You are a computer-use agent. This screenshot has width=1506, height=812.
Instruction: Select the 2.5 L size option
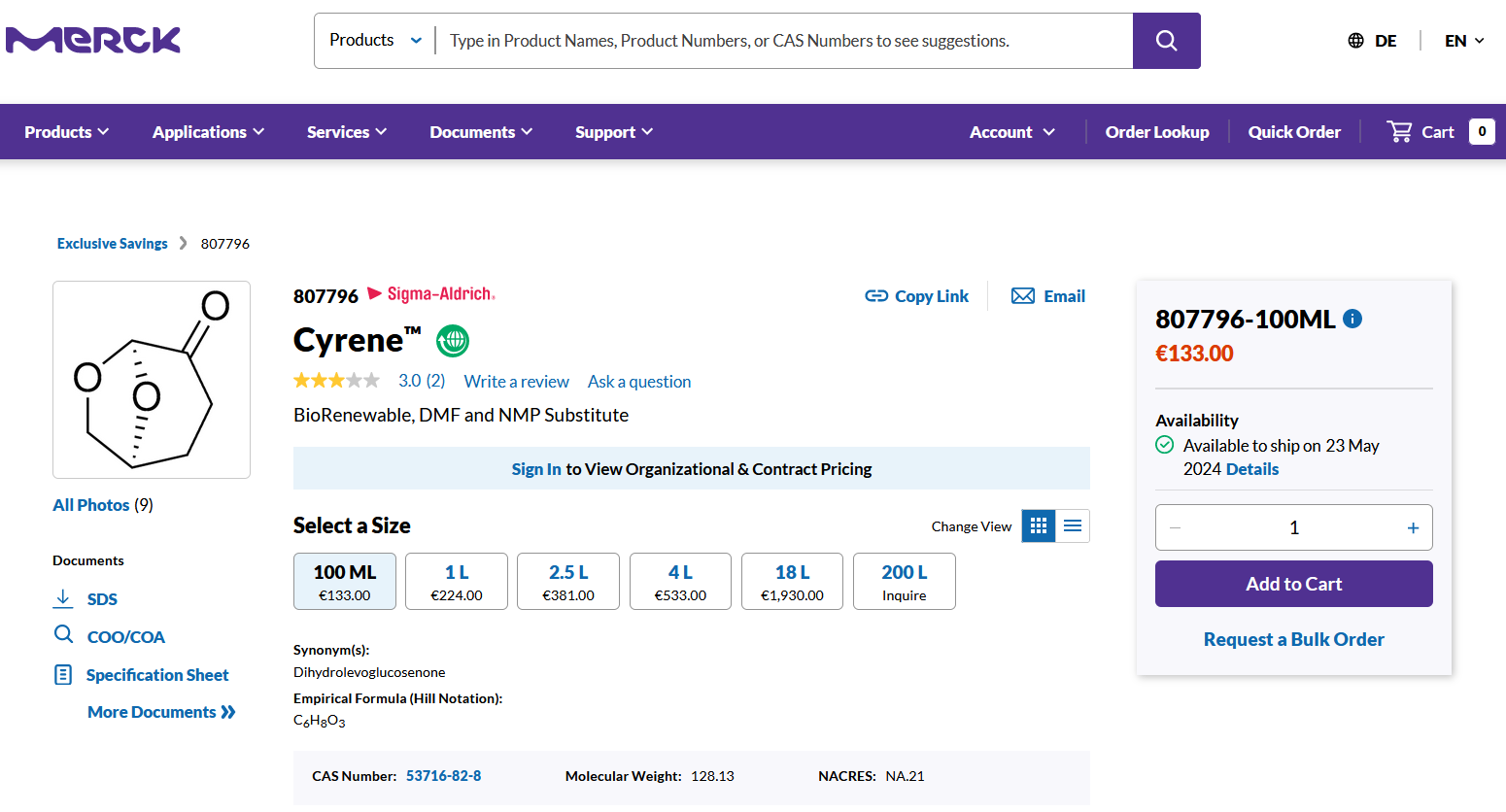pyautogui.click(x=568, y=581)
